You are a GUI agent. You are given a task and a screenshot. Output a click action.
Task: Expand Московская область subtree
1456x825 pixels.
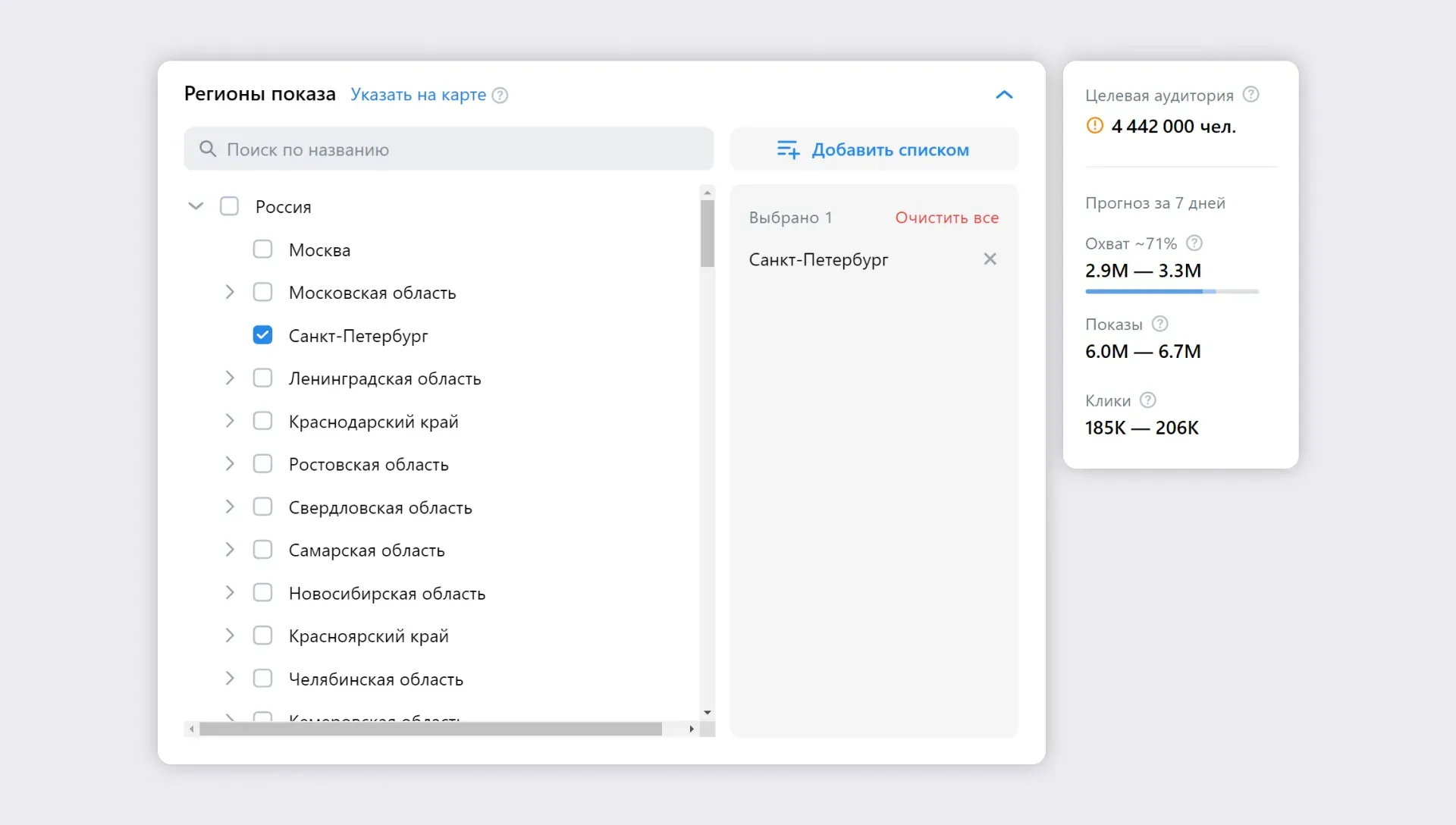coord(230,292)
